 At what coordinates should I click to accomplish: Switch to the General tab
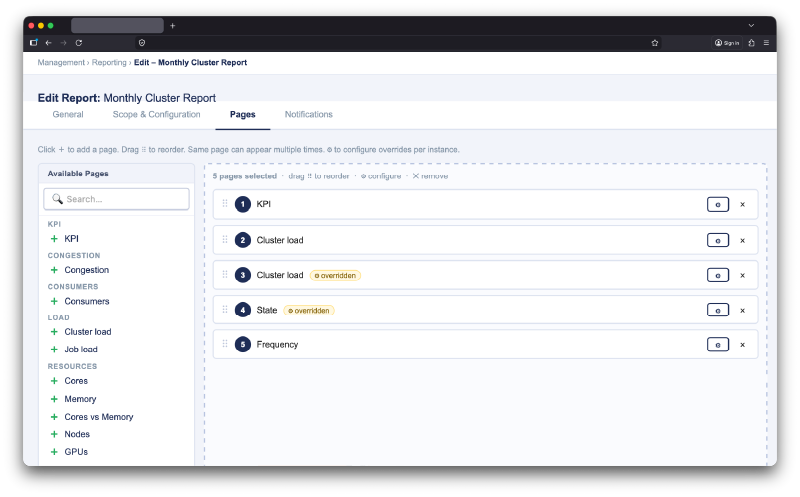68,115
